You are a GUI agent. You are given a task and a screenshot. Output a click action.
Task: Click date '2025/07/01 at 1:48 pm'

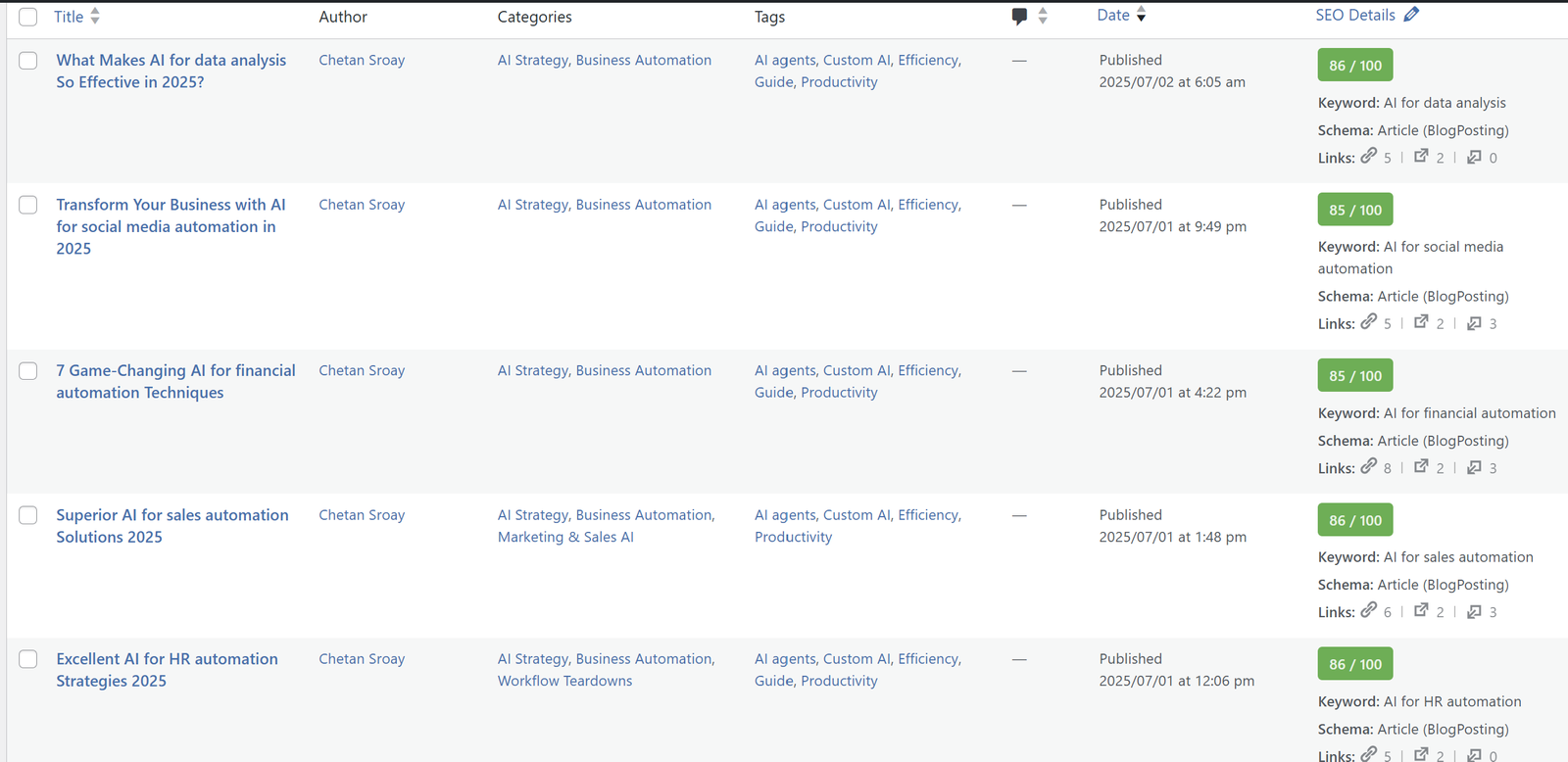[1173, 538]
